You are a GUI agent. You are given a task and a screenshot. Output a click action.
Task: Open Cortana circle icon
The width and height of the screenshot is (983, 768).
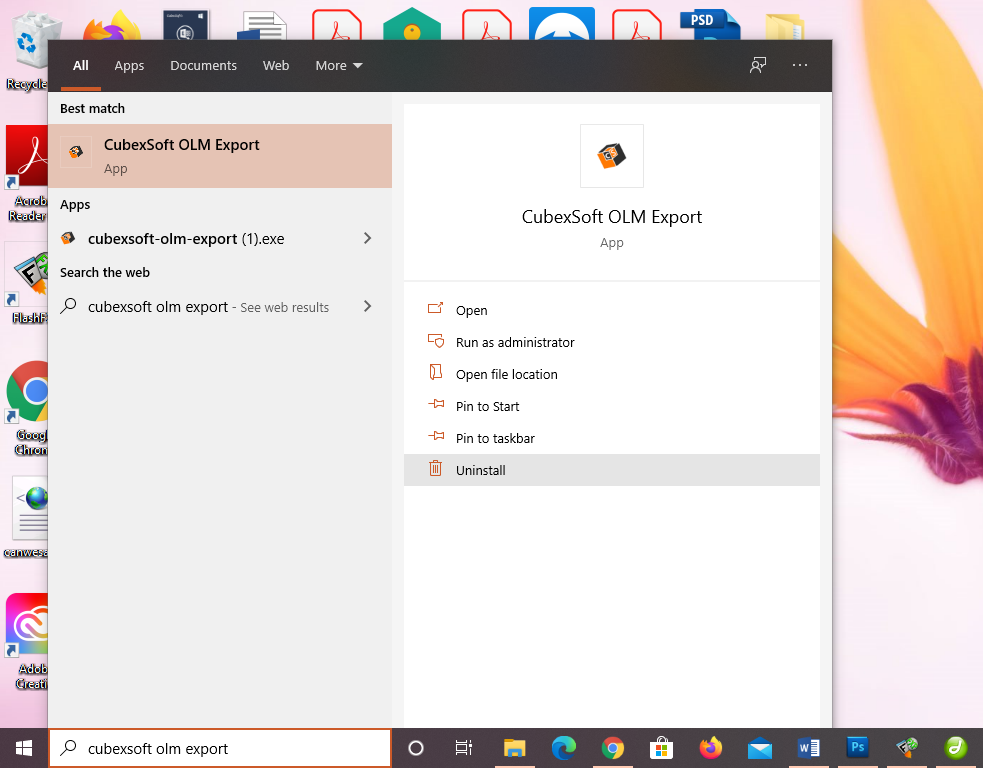pos(416,748)
